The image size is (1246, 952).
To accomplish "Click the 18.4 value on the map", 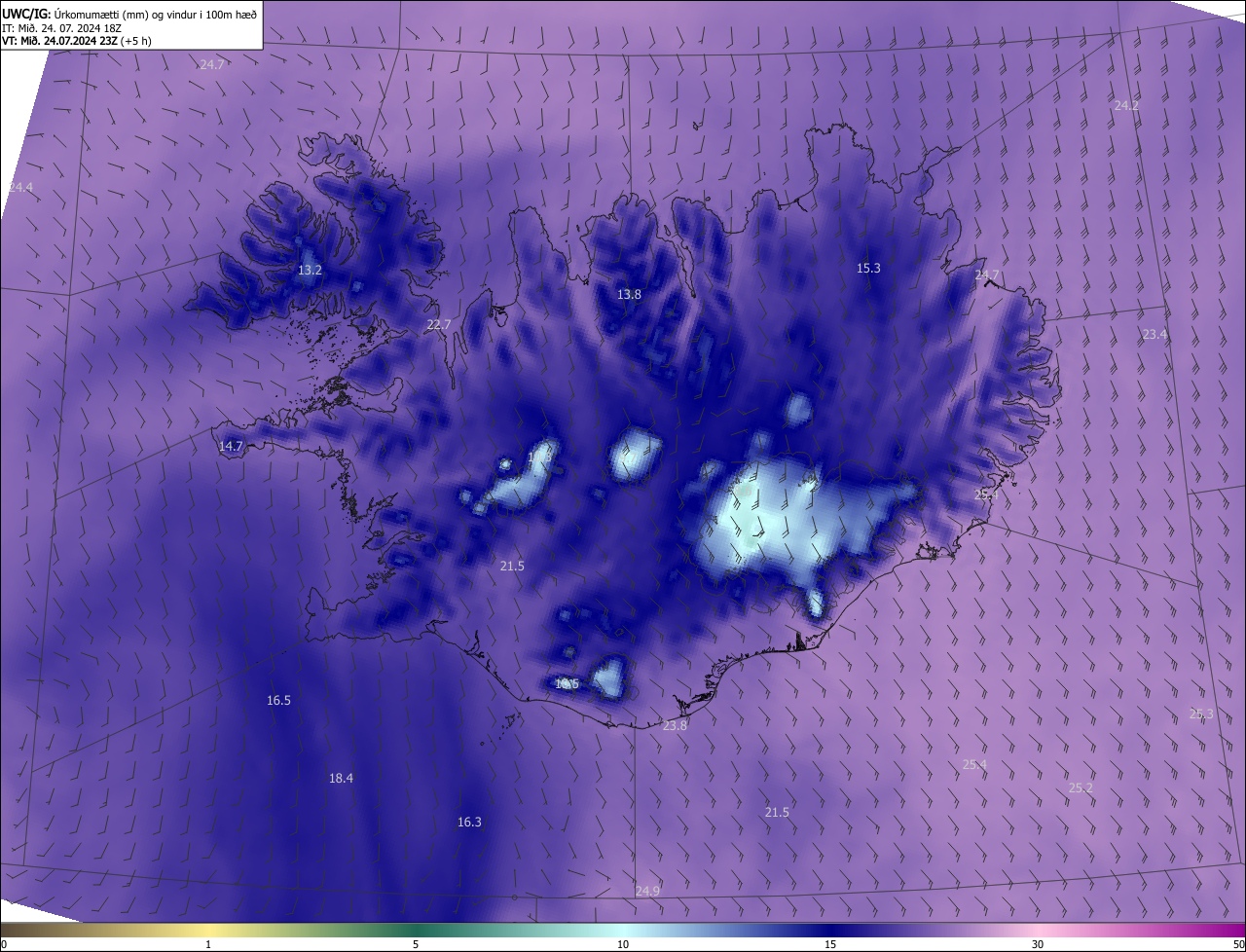I will [x=341, y=778].
